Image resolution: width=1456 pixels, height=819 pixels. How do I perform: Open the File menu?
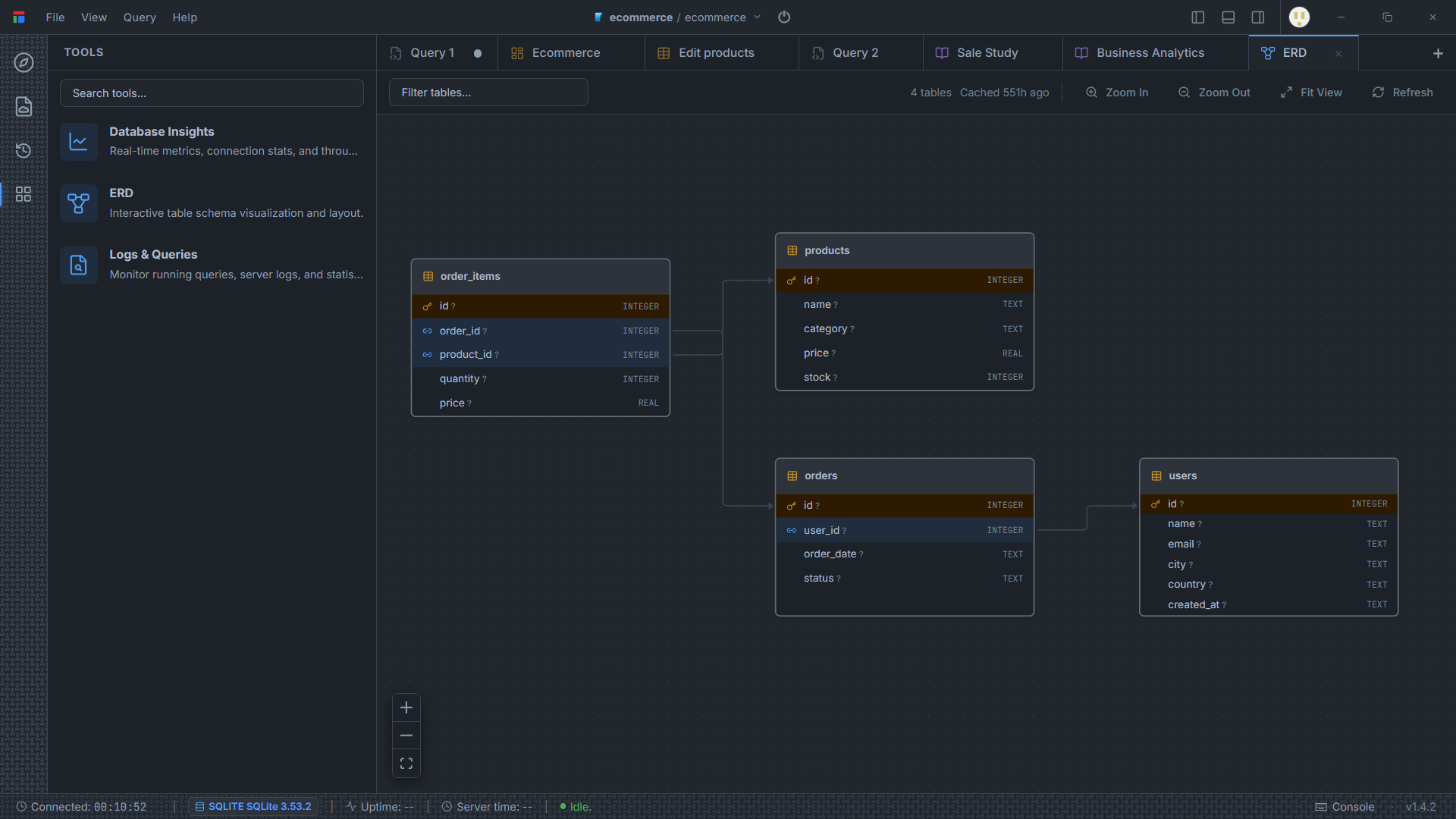(x=55, y=17)
